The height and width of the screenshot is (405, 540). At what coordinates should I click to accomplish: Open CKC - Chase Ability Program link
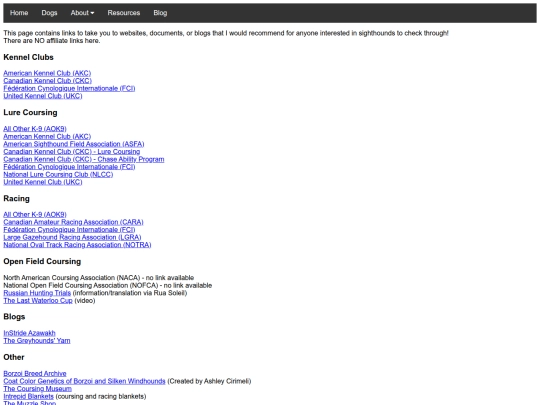[x=84, y=159]
